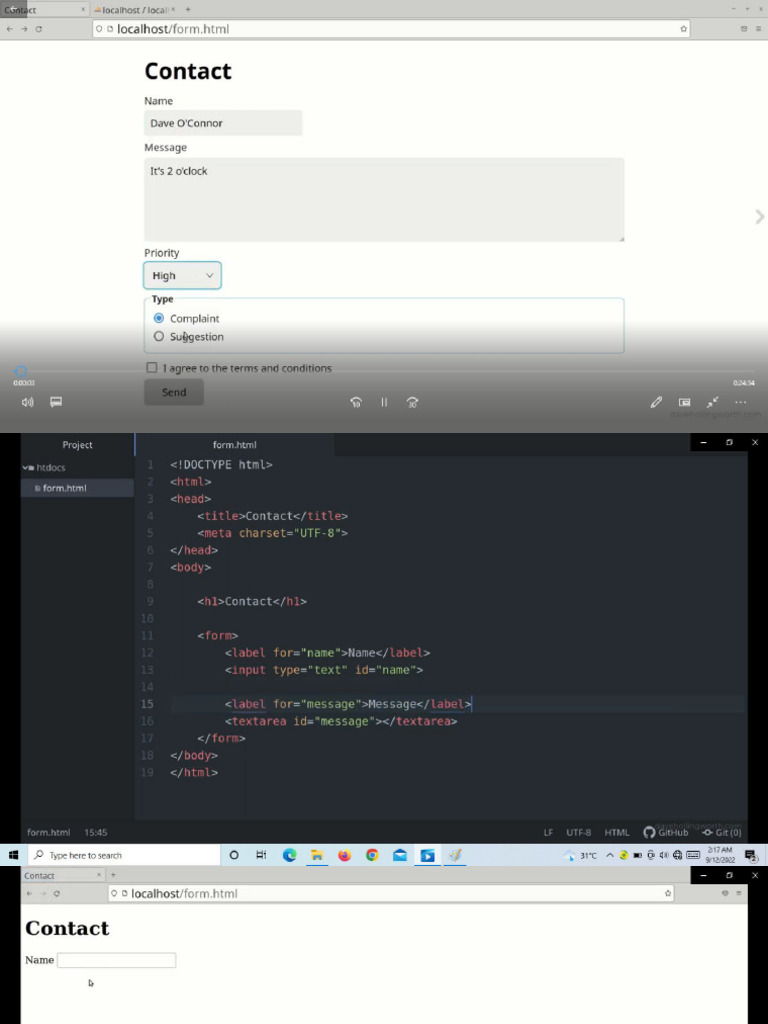Image resolution: width=768 pixels, height=1024 pixels.
Task: Select the Complaint radio button
Action: pyautogui.click(x=159, y=318)
